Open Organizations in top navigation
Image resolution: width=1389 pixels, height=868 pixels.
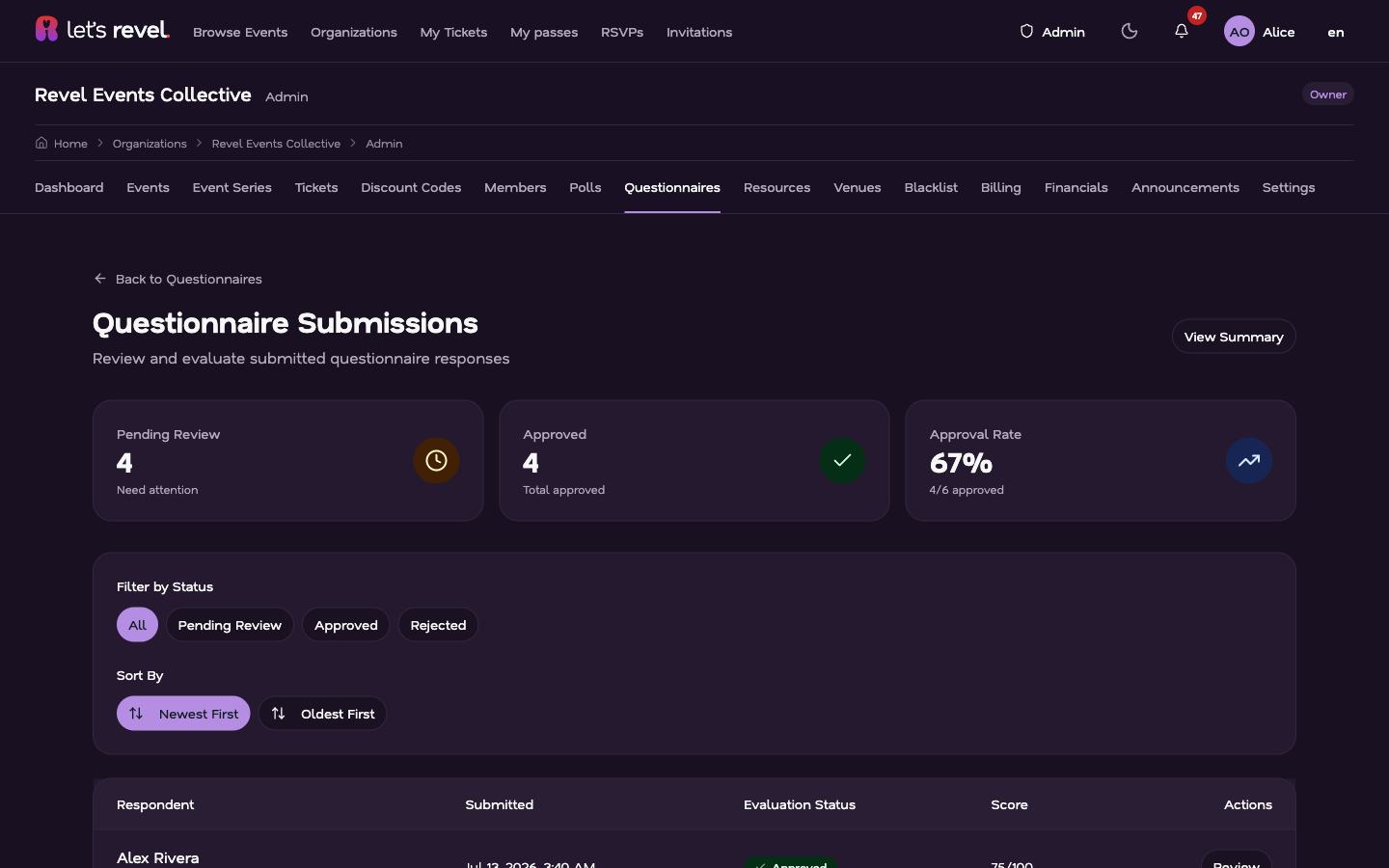(x=354, y=32)
